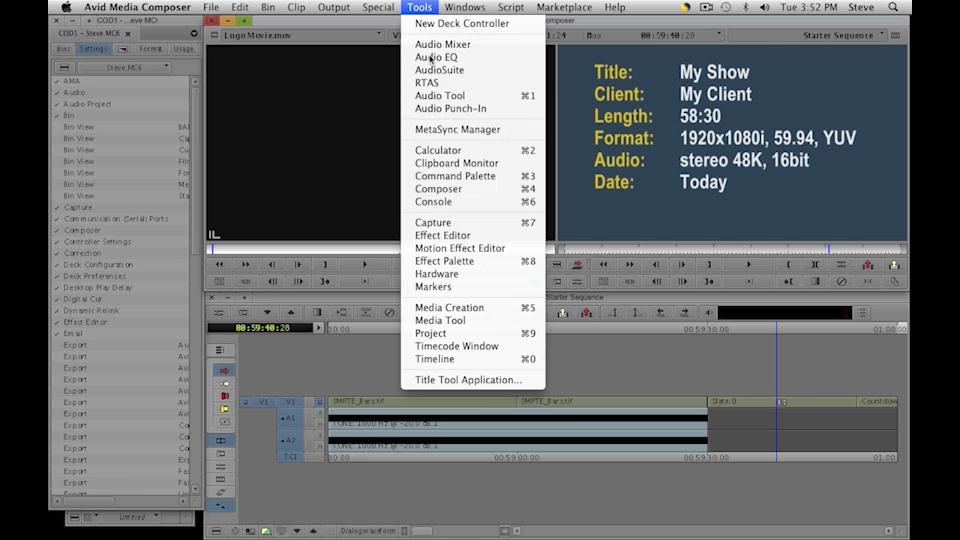Open the Logo Movie.mov clip name menu
960x540 pixels.
pos(300,35)
